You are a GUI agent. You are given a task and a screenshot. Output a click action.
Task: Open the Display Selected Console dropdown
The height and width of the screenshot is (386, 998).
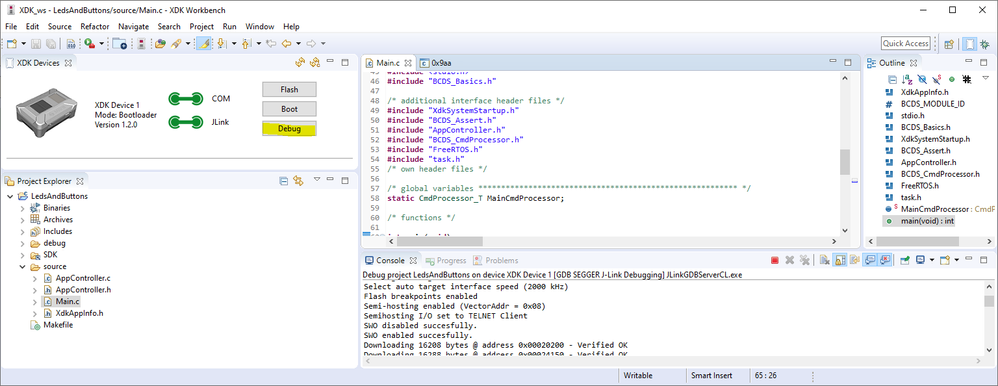click(932, 261)
